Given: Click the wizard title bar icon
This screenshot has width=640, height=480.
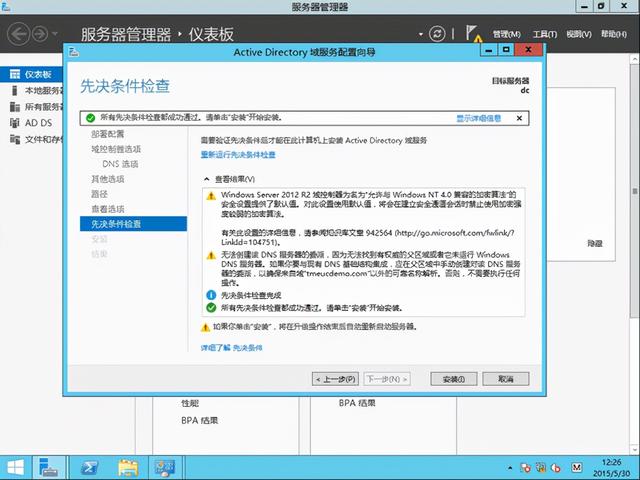Looking at the screenshot, I should coord(73,52).
